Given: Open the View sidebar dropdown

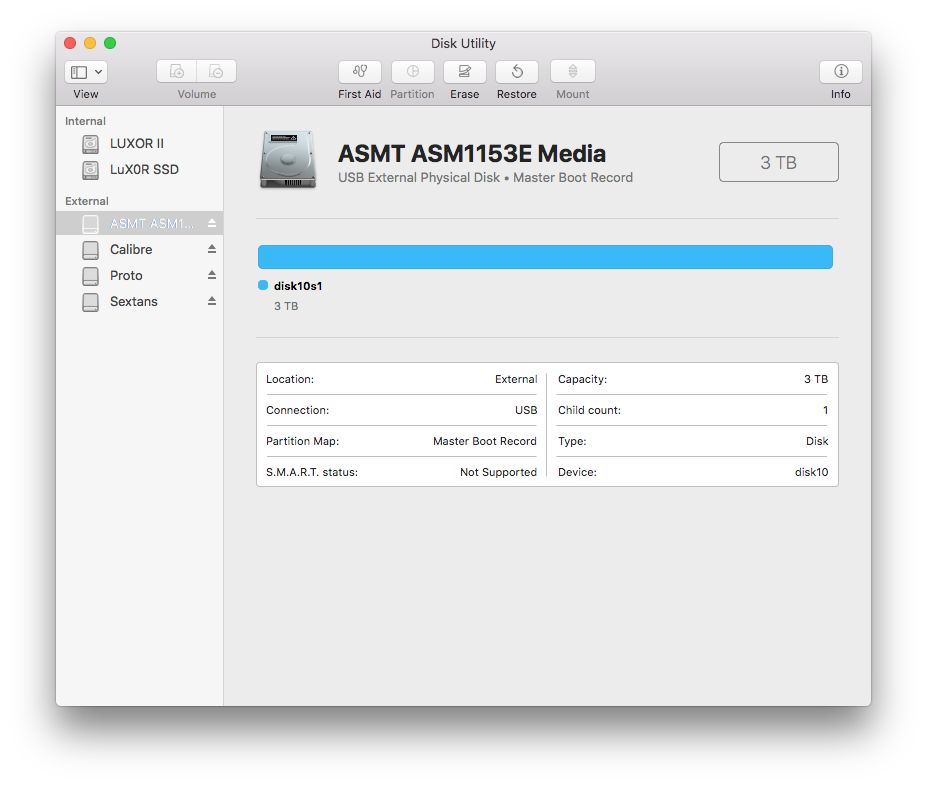Looking at the screenshot, I should point(86,72).
